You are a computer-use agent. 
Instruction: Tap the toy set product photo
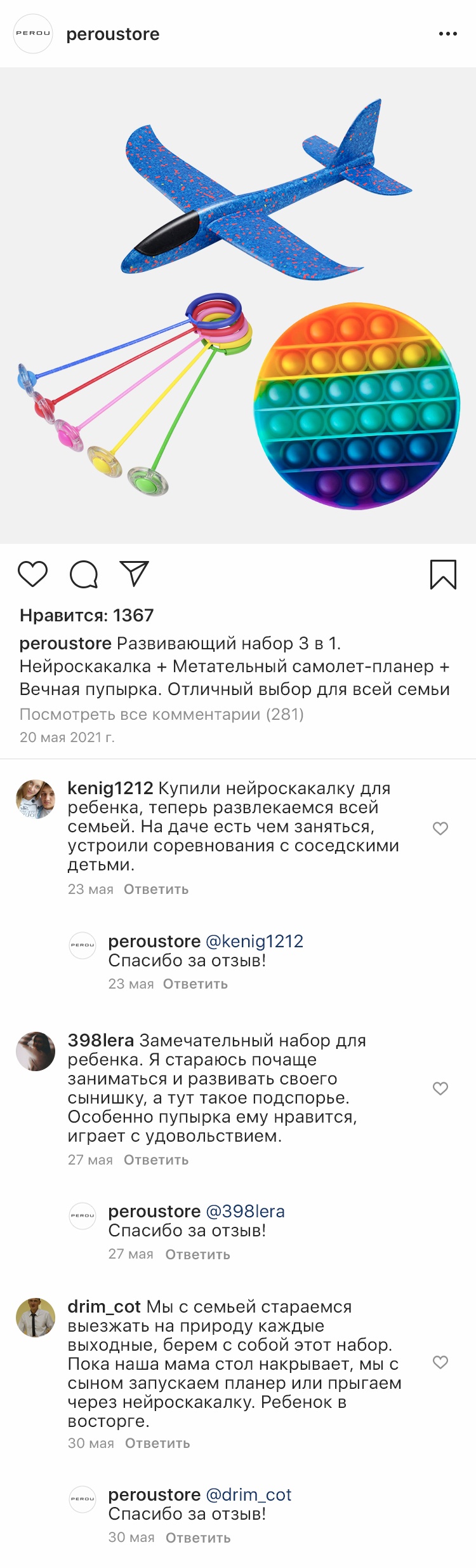click(238, 305)
